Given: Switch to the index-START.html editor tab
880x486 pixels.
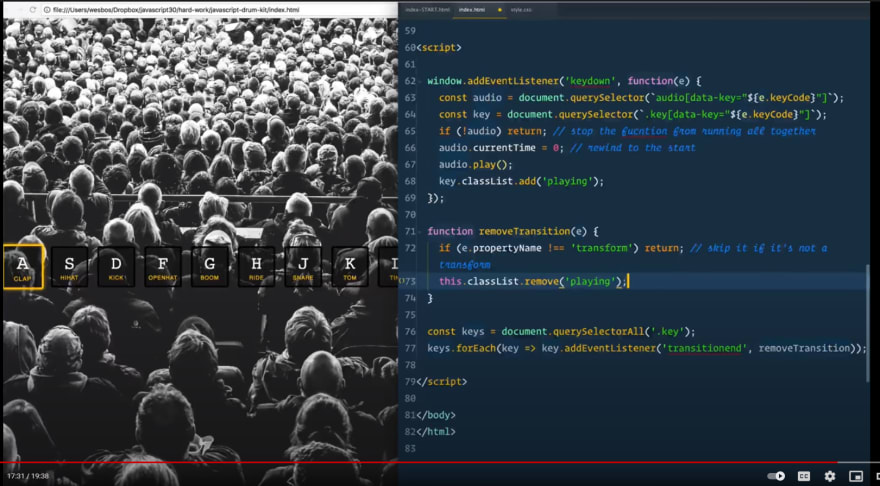Looking at the screenshot, I should pyautogui.click(x=428, y=10).
